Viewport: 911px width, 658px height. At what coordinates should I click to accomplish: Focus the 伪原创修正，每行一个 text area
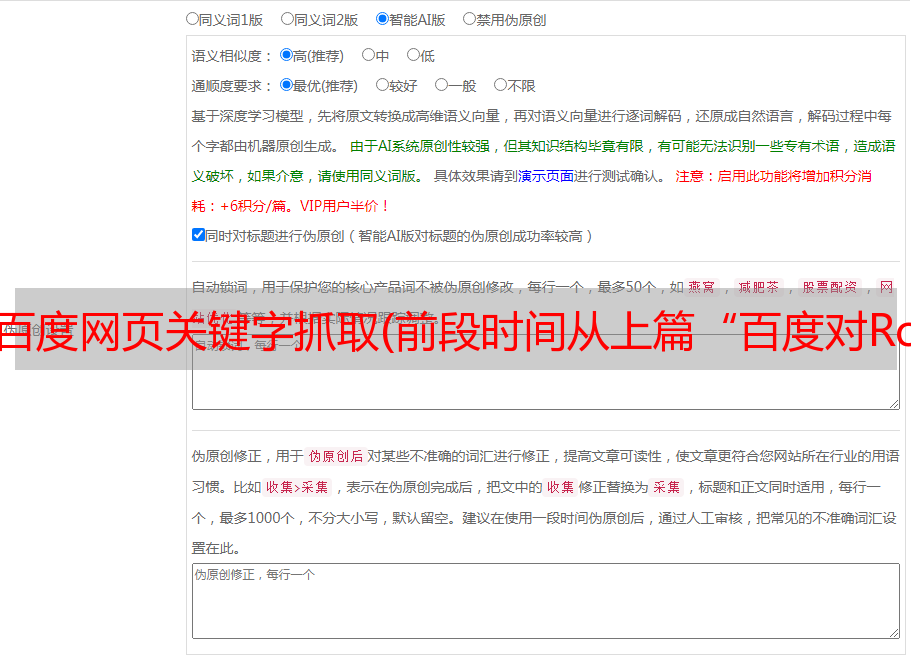(546, 601)
